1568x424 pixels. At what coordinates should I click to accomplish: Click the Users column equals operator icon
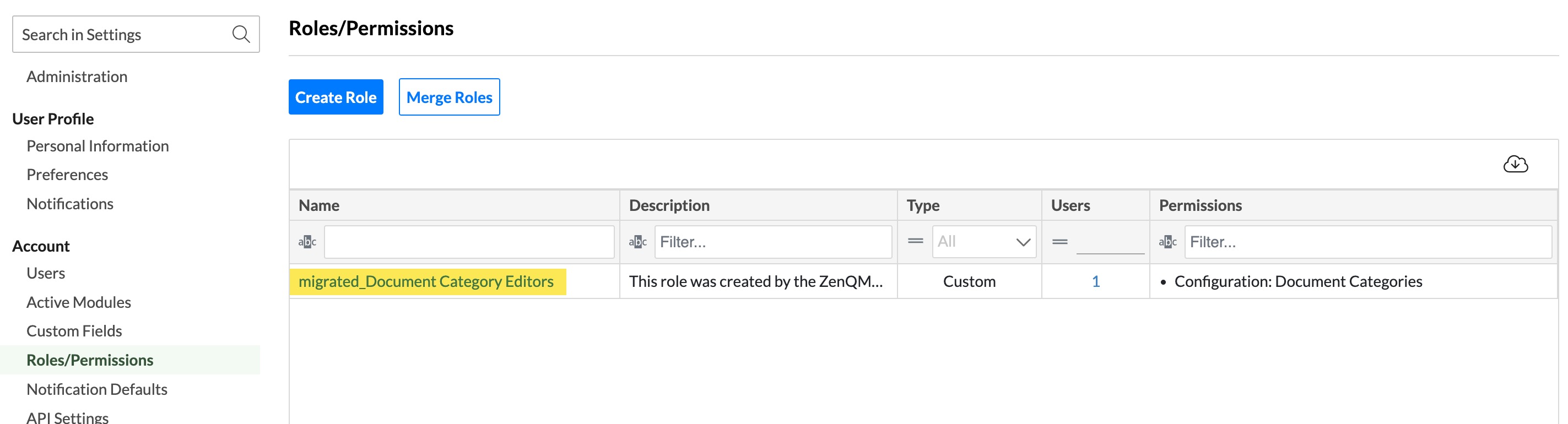click(1059, 242)
